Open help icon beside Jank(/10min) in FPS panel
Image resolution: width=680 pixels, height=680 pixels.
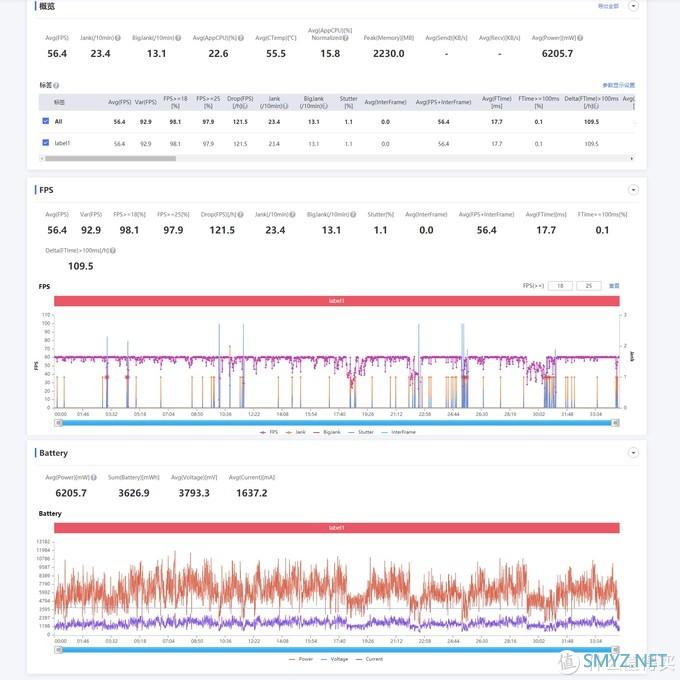click(x=293, y=215)
